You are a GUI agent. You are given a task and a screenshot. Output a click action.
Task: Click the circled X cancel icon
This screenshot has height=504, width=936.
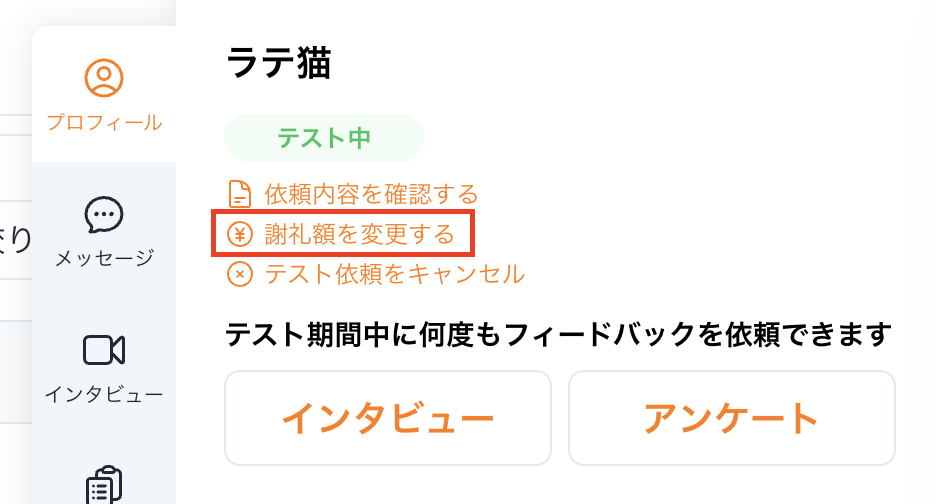(x=240, y=274)
